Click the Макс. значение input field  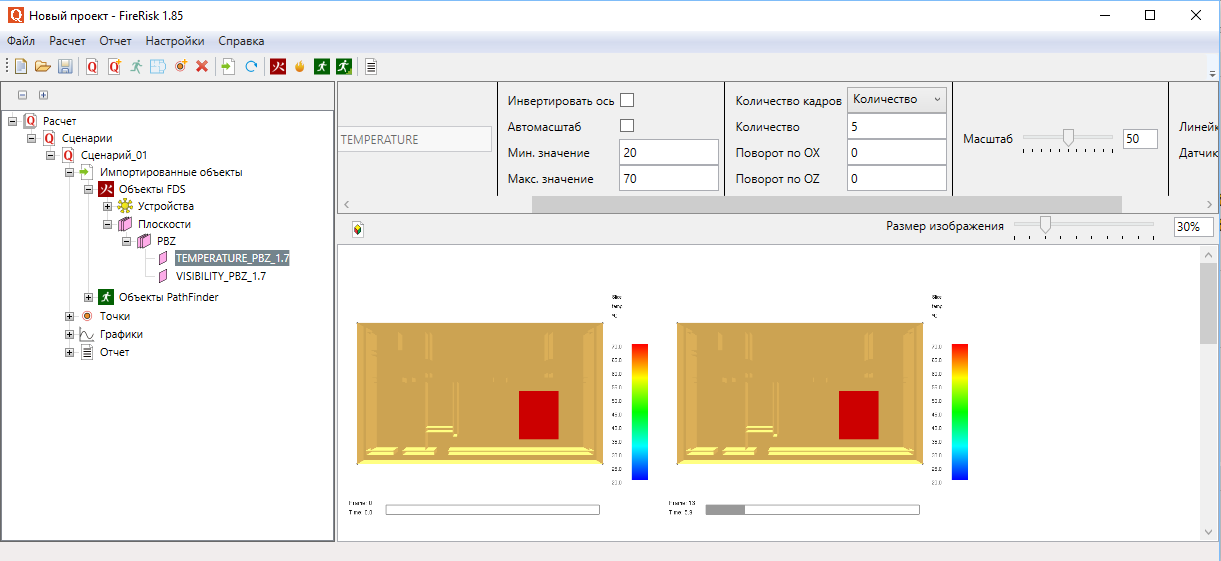coord(668,179)
